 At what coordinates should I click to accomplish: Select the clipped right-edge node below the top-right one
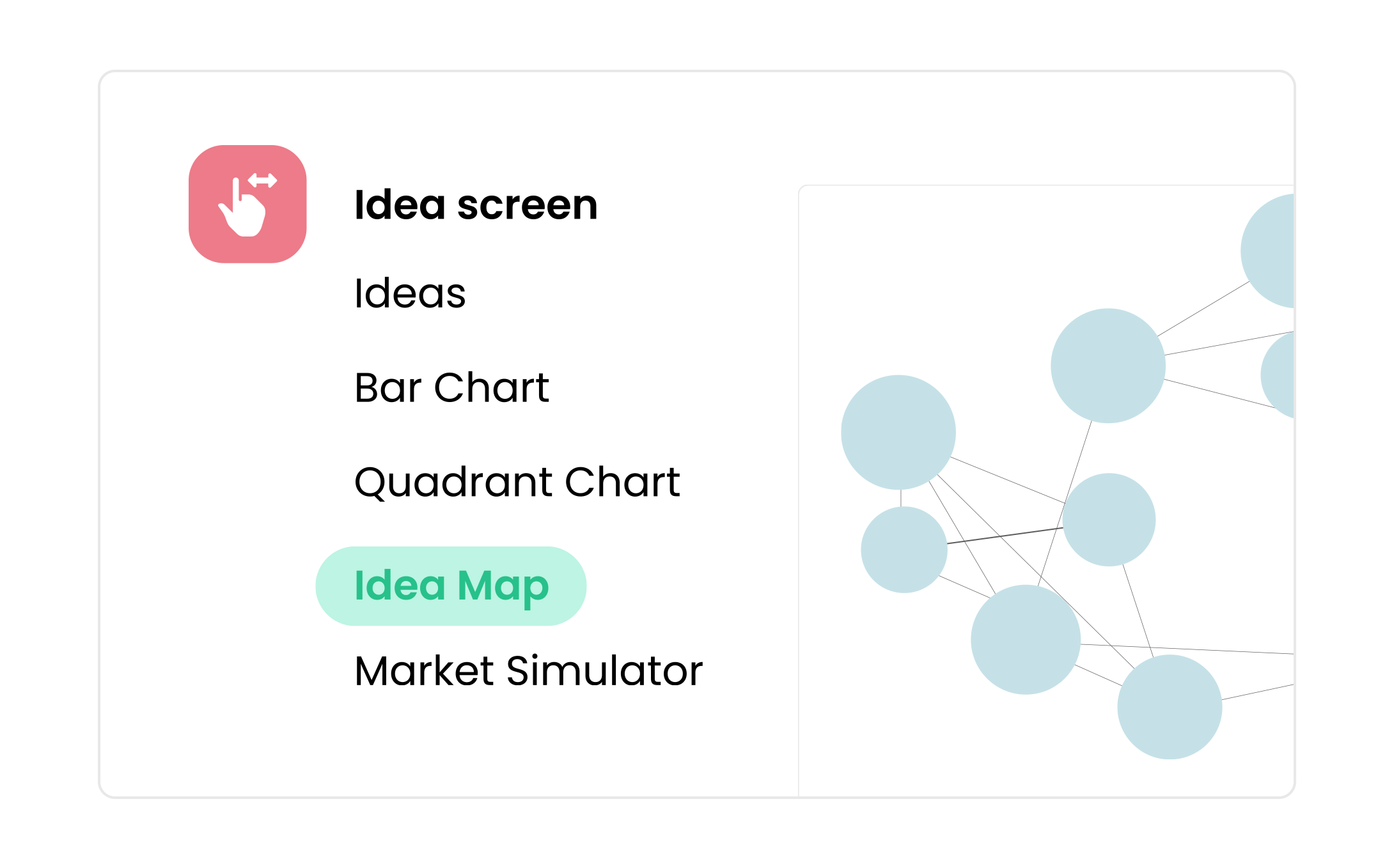[x=1280, y=376]
